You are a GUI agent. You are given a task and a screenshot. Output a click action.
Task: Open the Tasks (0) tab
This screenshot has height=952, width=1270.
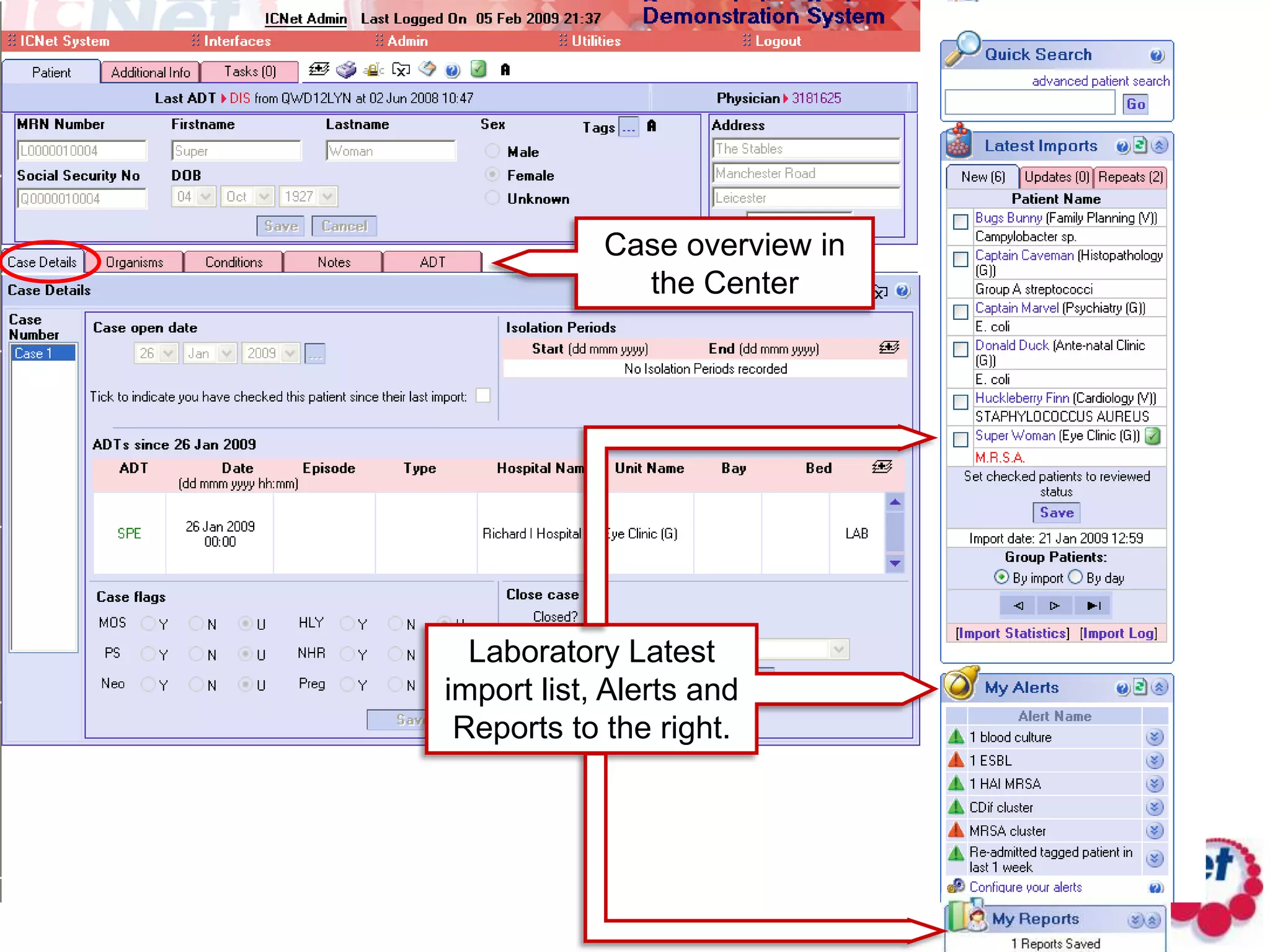click(x=250, y=71)
